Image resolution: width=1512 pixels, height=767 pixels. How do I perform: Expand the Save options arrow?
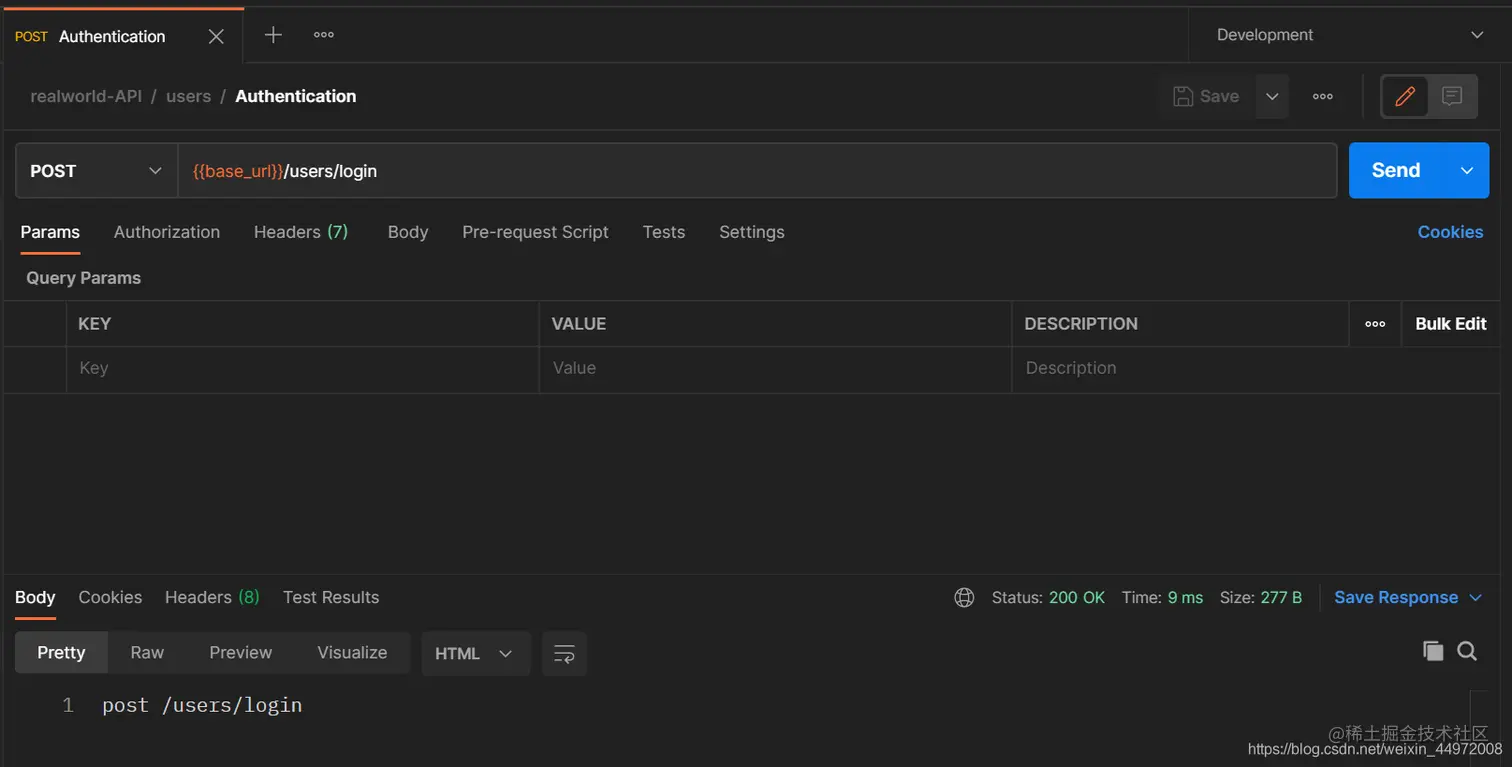1272,96
